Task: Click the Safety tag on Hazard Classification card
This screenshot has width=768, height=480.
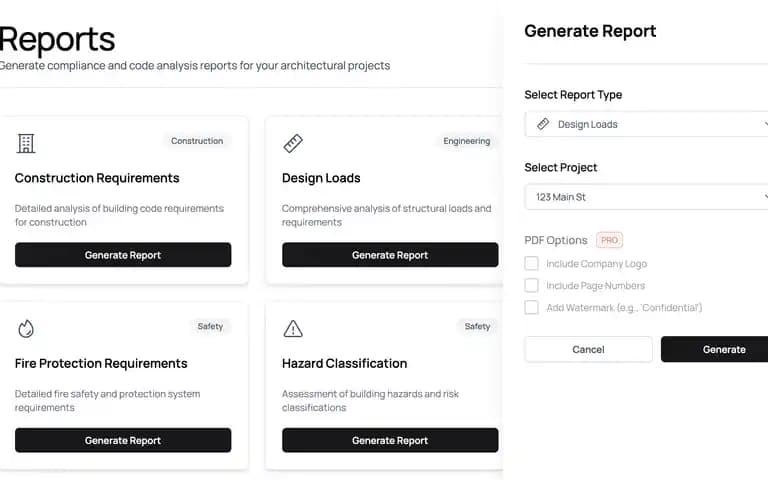Action: click(x=477, y=326)
